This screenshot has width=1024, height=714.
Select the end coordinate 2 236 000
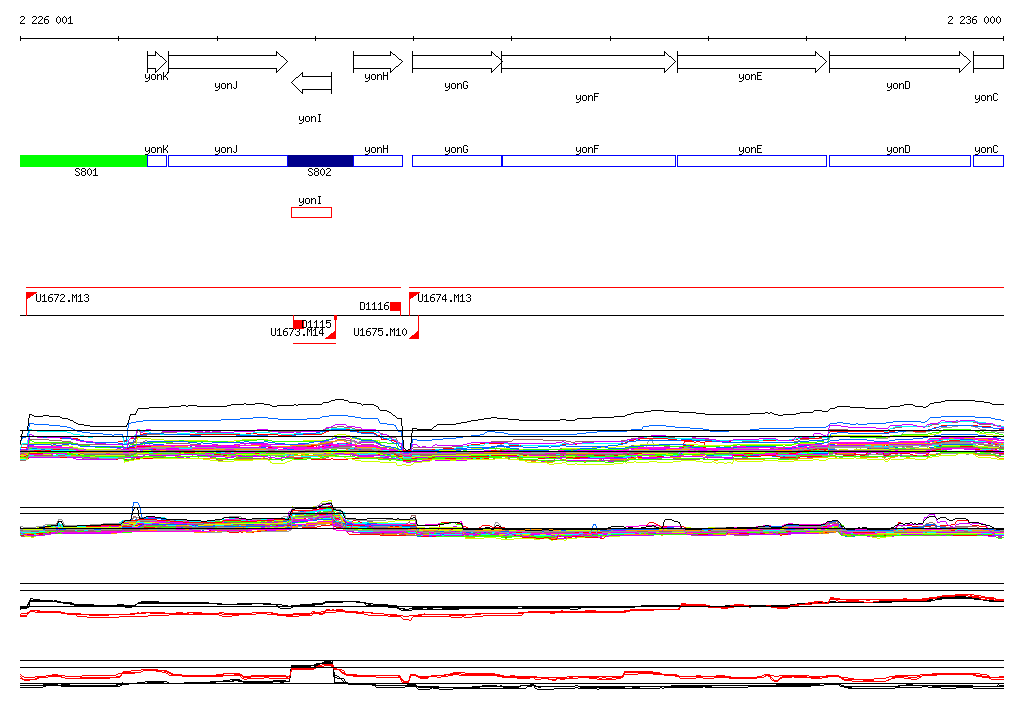[x=974, y=20]
